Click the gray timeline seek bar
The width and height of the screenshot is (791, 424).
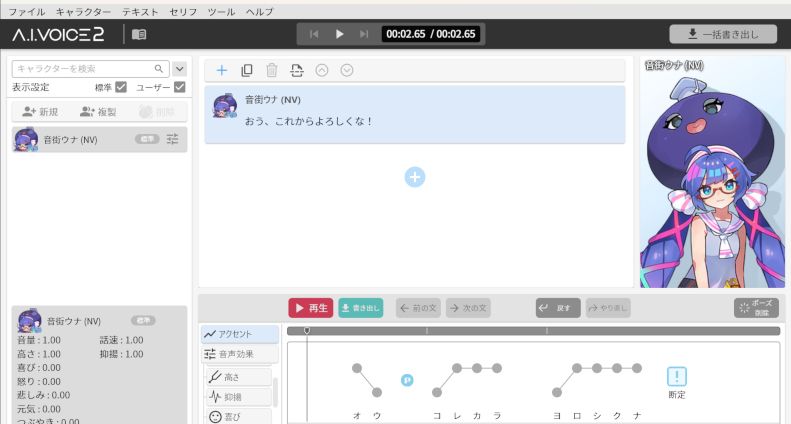pyautogui.click(x=534, y=331)
